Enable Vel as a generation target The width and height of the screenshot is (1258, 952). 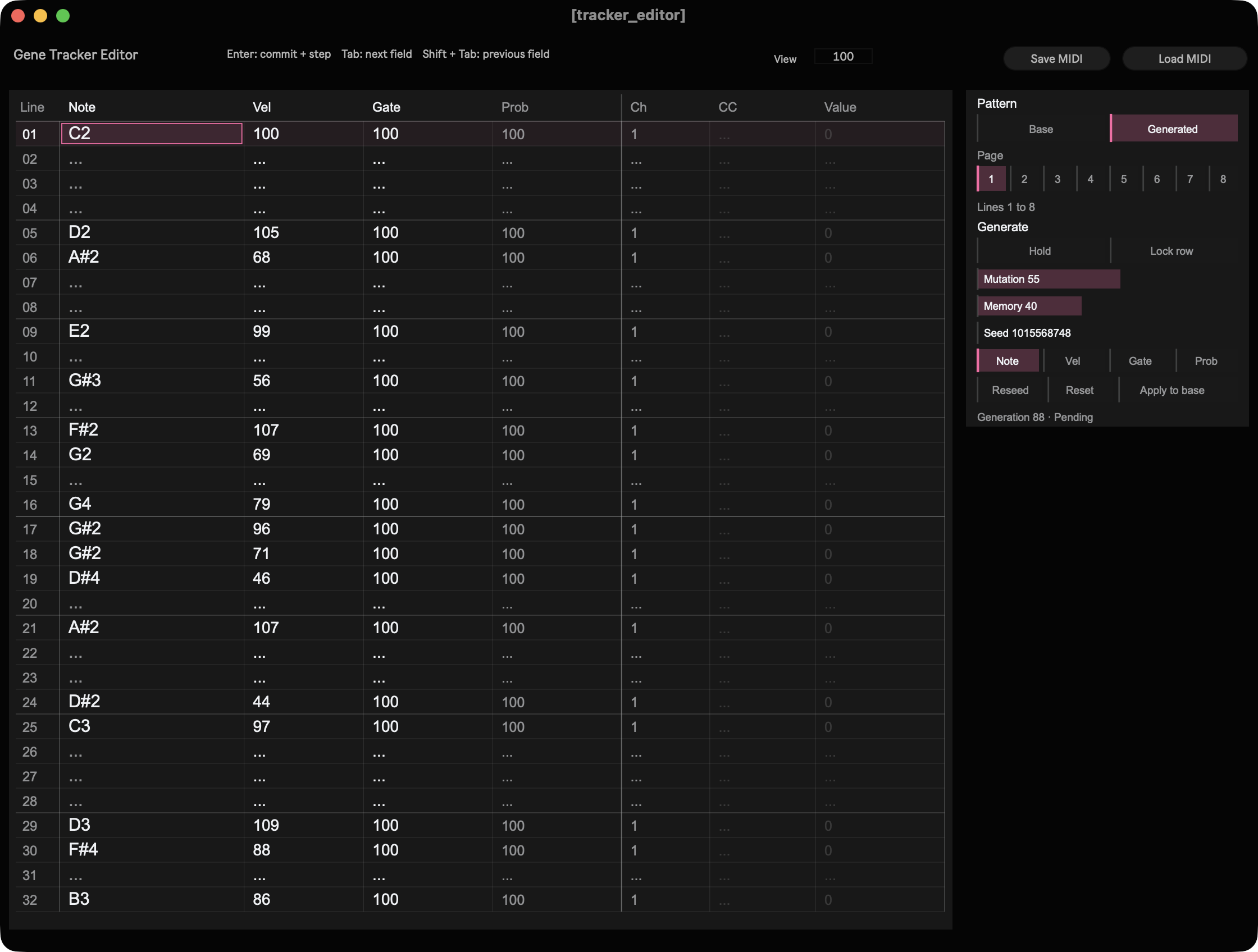click(1072, 361)
